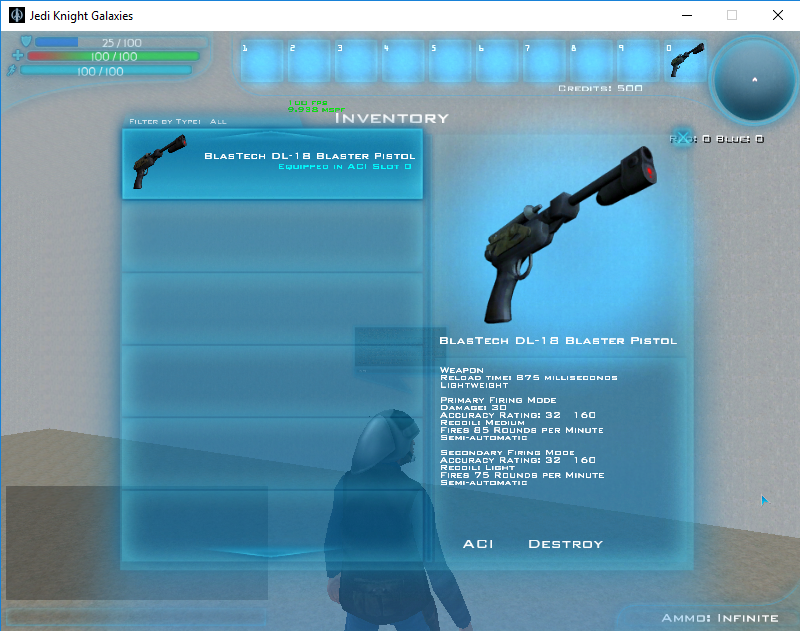Image resolution: width=800 pixels, height=631 pixels.
Task: Click the shield icon beside the 25/100 bar
Action: point(26,41)
